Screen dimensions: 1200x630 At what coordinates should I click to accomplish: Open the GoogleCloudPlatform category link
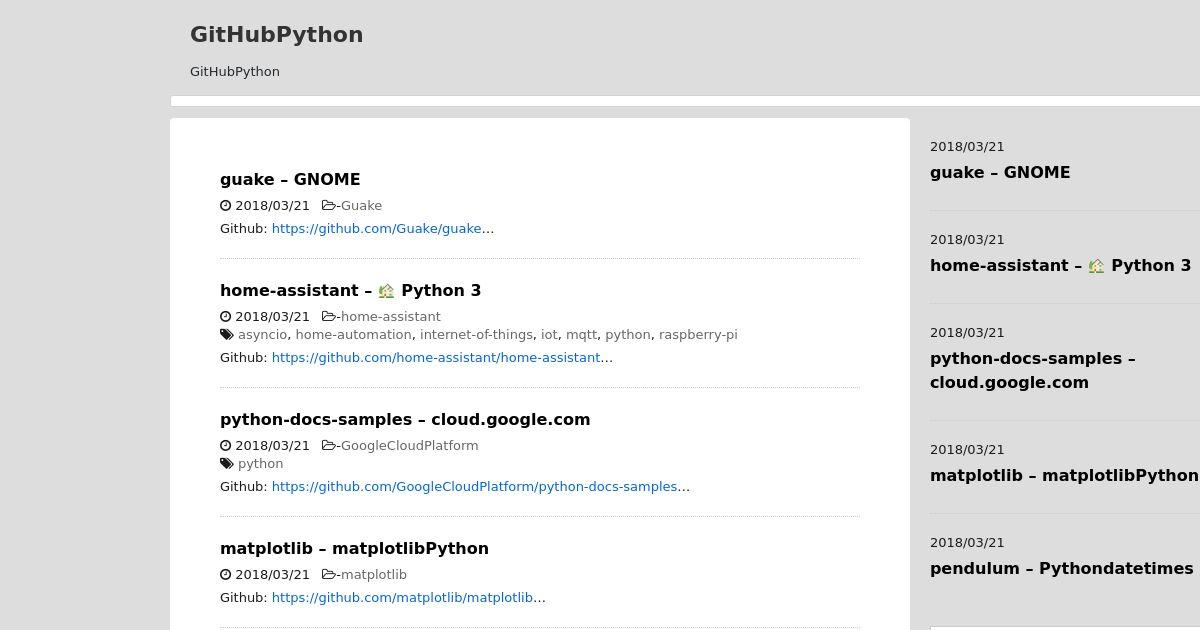[410, 446]
